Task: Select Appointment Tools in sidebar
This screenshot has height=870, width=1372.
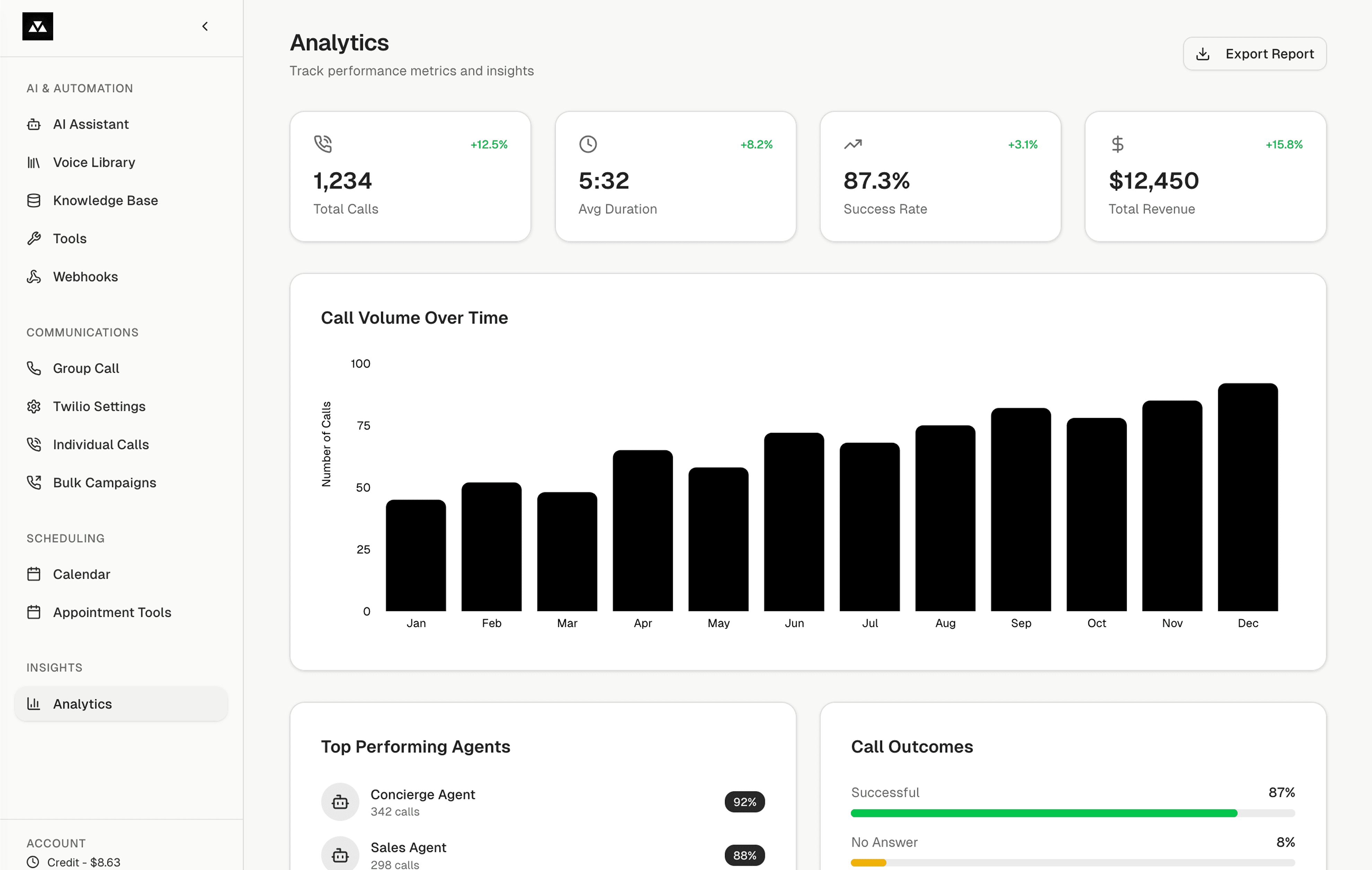Action: tap(112, 612)
